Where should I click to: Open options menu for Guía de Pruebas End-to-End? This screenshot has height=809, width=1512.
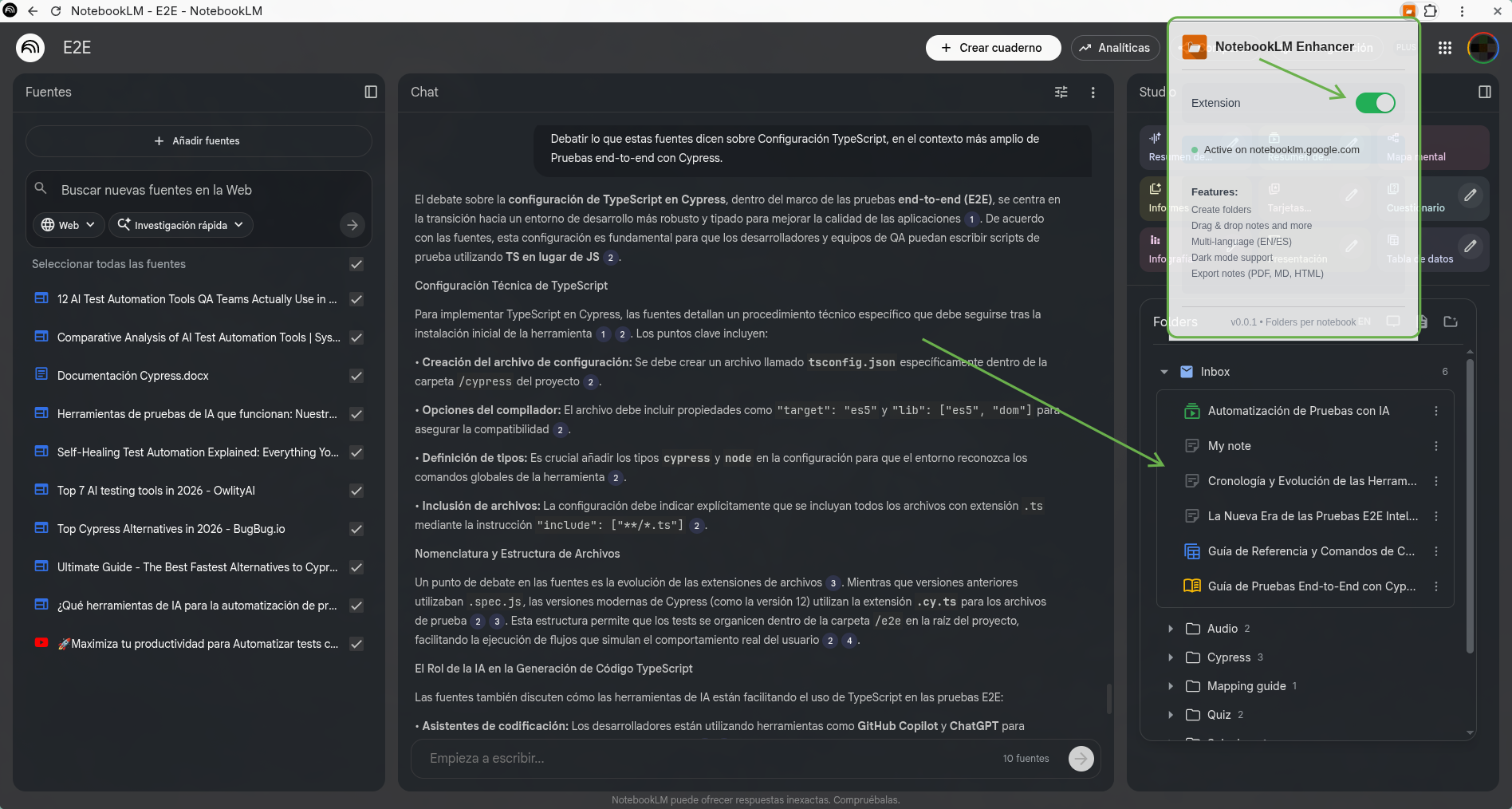[x=1436, y=586]
